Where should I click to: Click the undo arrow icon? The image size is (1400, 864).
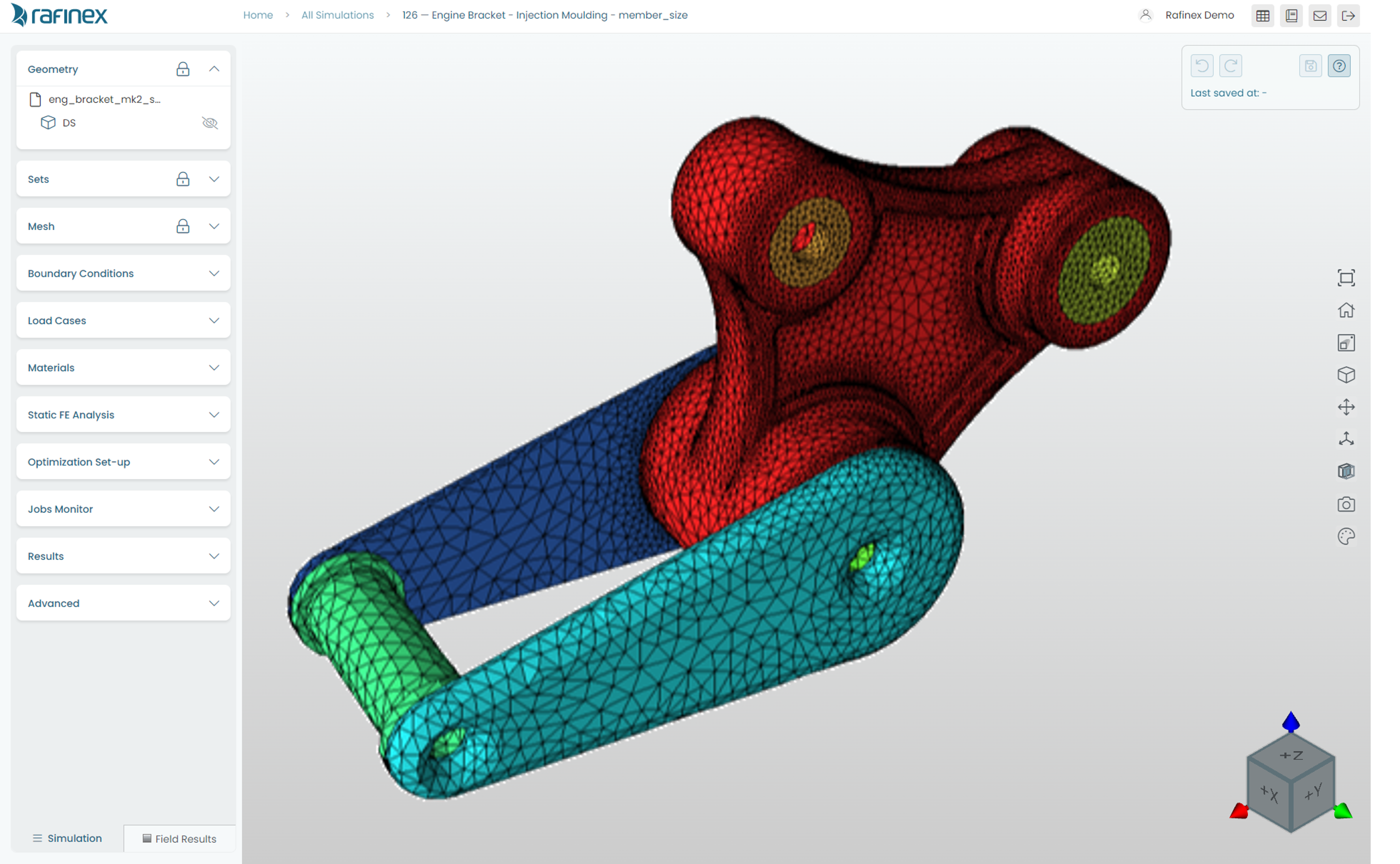coord(1201,66)
